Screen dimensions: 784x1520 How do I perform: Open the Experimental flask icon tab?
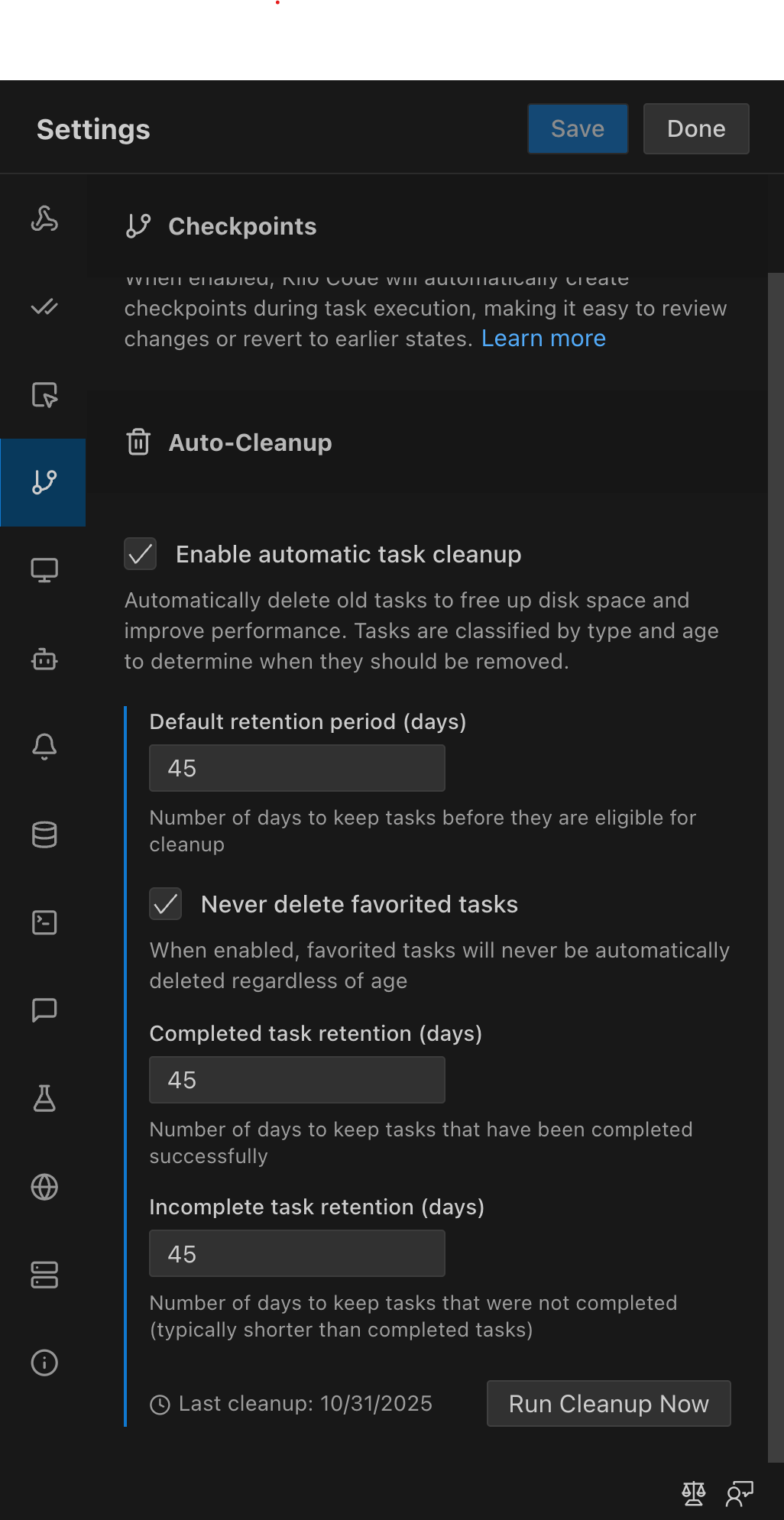[x=44, y=1099]
